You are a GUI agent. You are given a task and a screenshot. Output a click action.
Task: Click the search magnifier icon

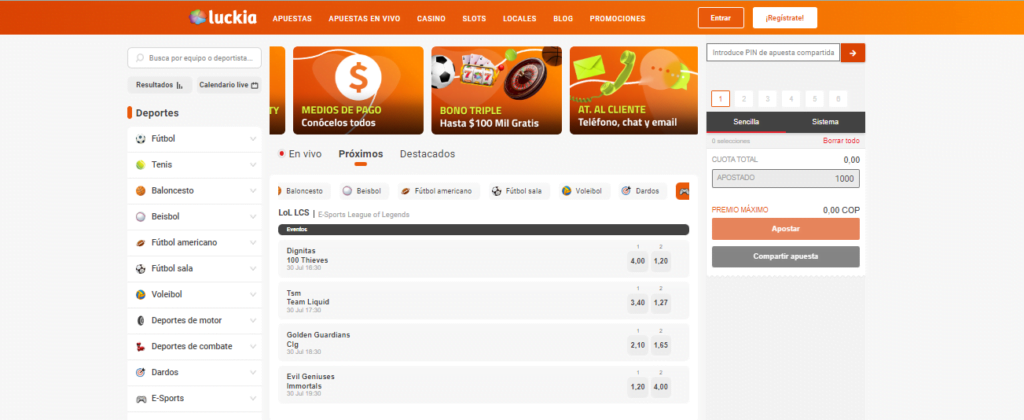(139, 58)
